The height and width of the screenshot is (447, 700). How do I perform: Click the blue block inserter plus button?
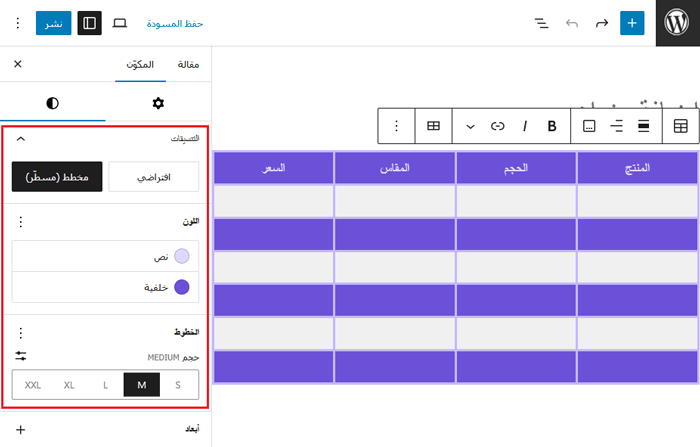pos(632,23)
